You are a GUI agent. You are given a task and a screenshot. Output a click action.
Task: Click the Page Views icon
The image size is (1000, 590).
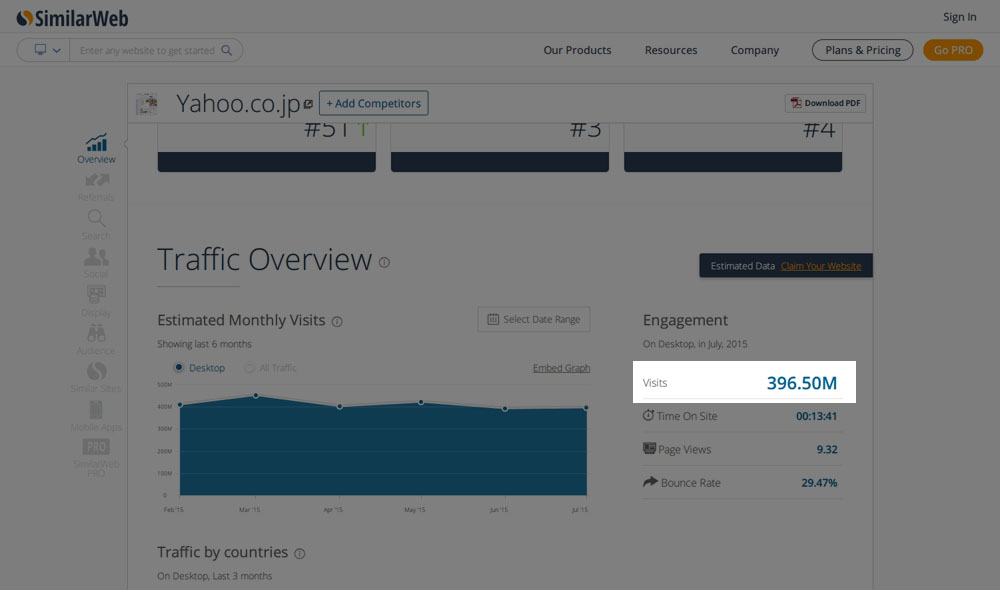click(x=649, y=448)
